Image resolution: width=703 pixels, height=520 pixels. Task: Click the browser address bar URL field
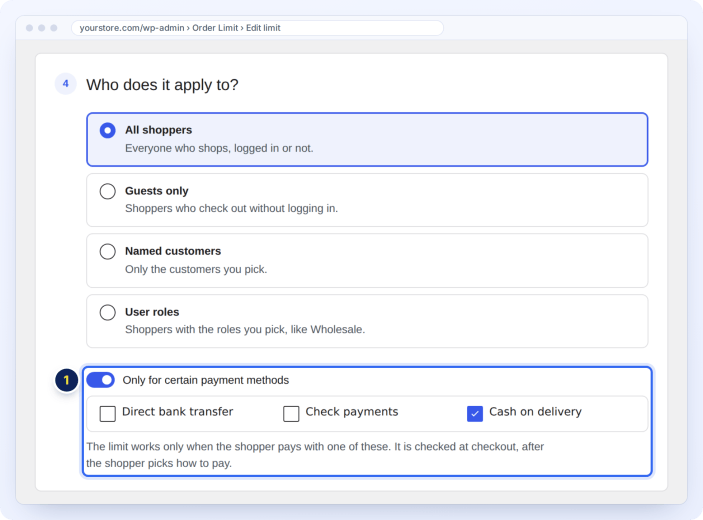point(257,28)
